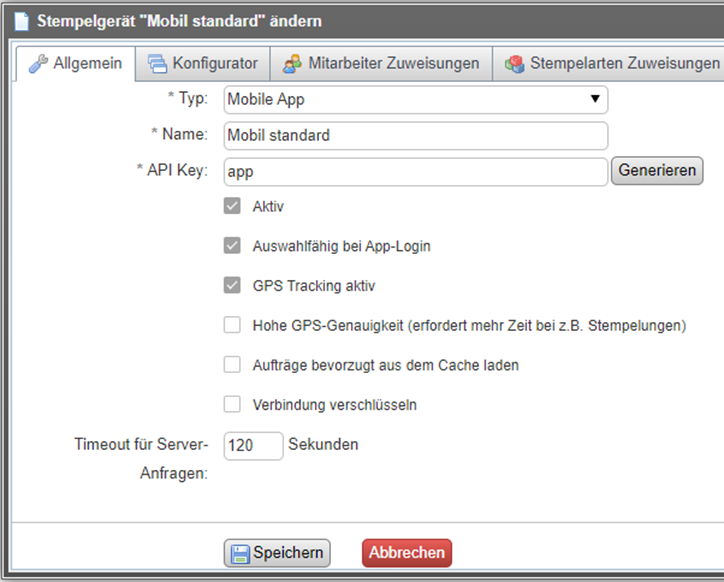The height and width of the screenshot is (582, 724).
Task: Click the red Abbrechen button
Action: [407, 553]
